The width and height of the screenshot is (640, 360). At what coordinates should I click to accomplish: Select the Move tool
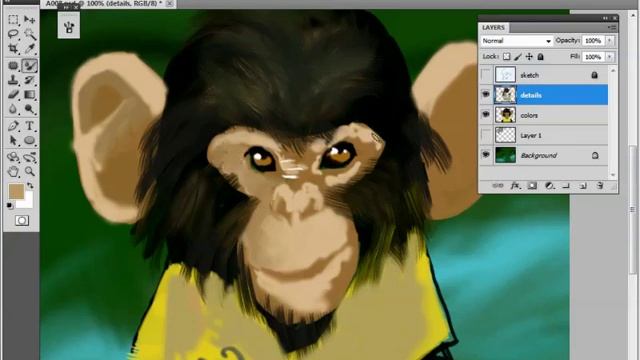(x=29, y=20)
